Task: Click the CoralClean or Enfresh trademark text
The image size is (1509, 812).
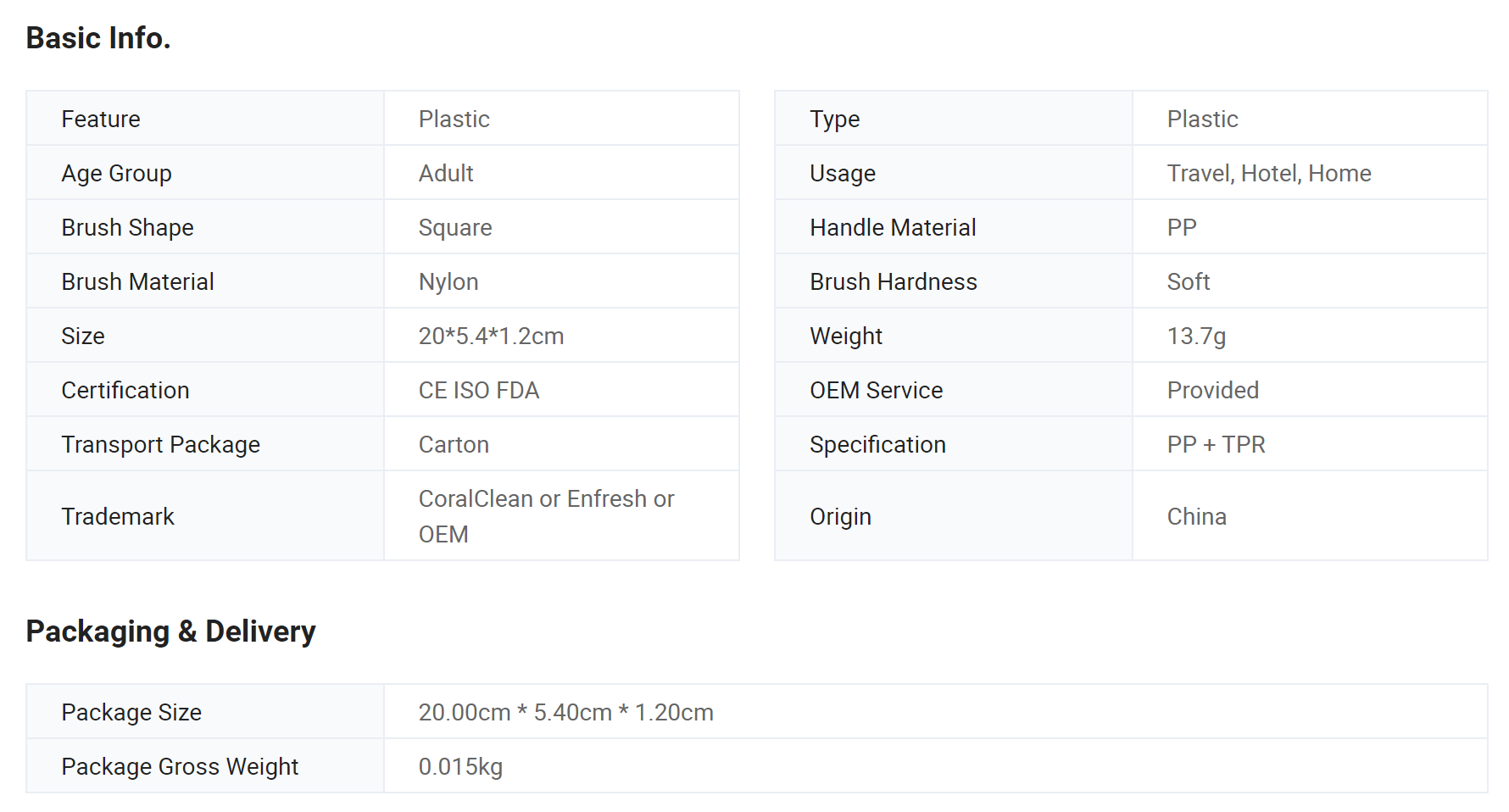Action: pos(546,499)
